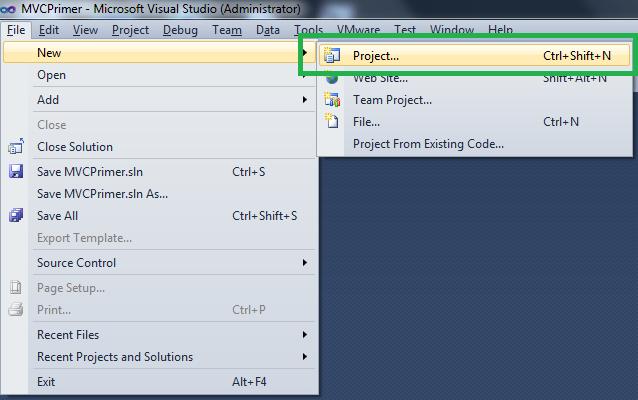The width and height of the screenshot is (638, 400).
Task: Click Save MVCPrimer.sln As
Action: (102, 194)
